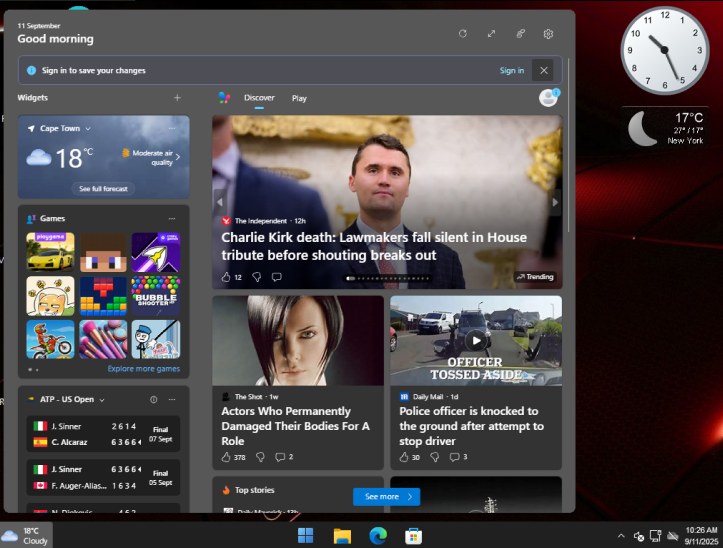Open the taskbar clock and date
The image size is (723, 548).
point(701,536)
